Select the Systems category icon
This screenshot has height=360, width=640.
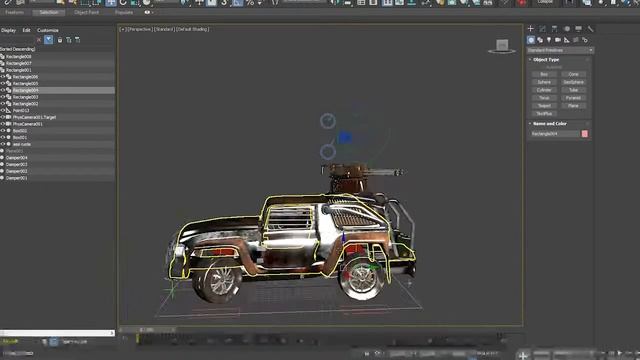[585, 40]
